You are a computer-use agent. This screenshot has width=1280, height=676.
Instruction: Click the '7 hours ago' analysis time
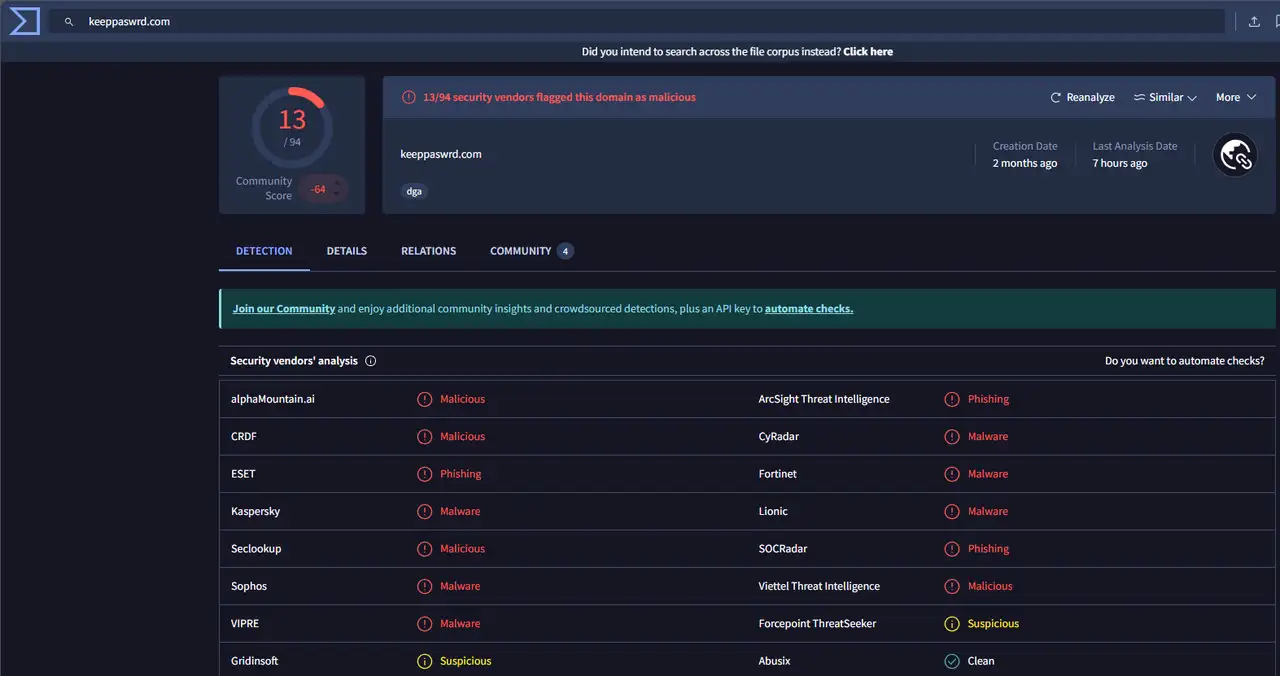coord(1120,163)
